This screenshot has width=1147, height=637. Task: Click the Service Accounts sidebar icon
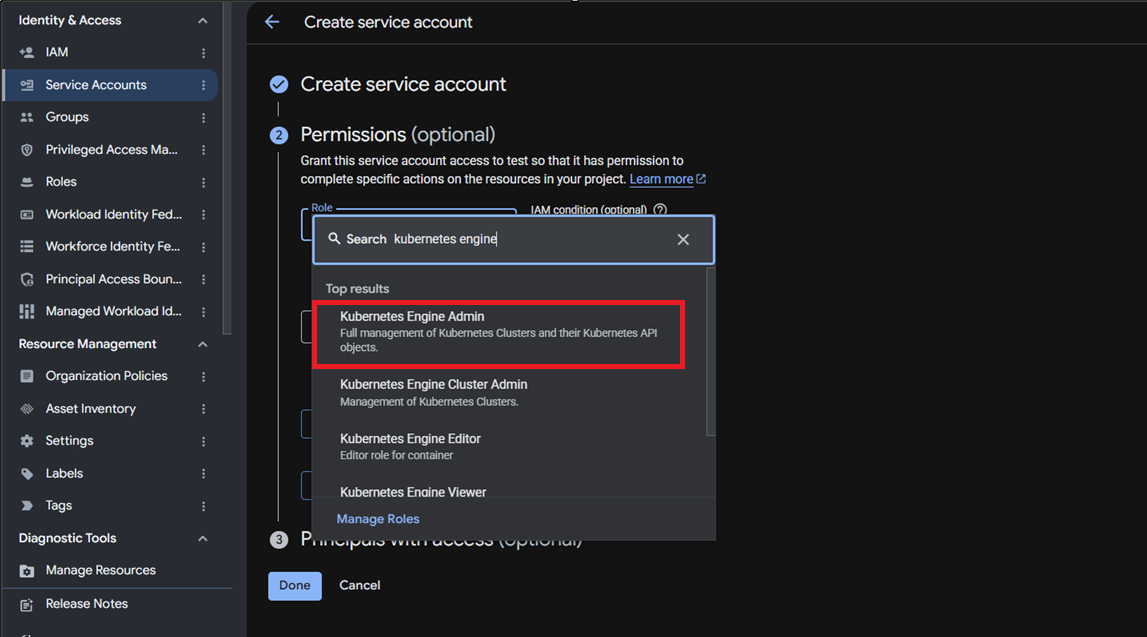(27, 85)
